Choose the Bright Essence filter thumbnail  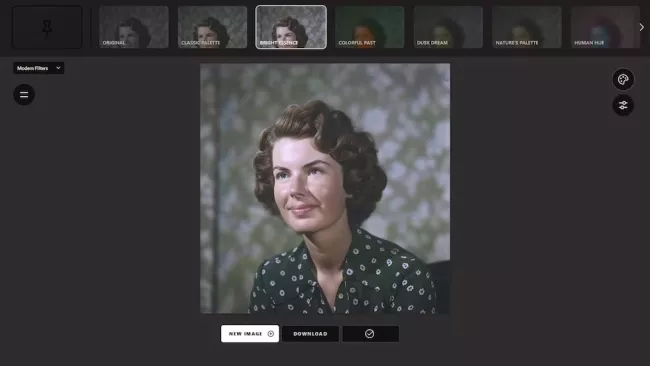click(291, 27)
